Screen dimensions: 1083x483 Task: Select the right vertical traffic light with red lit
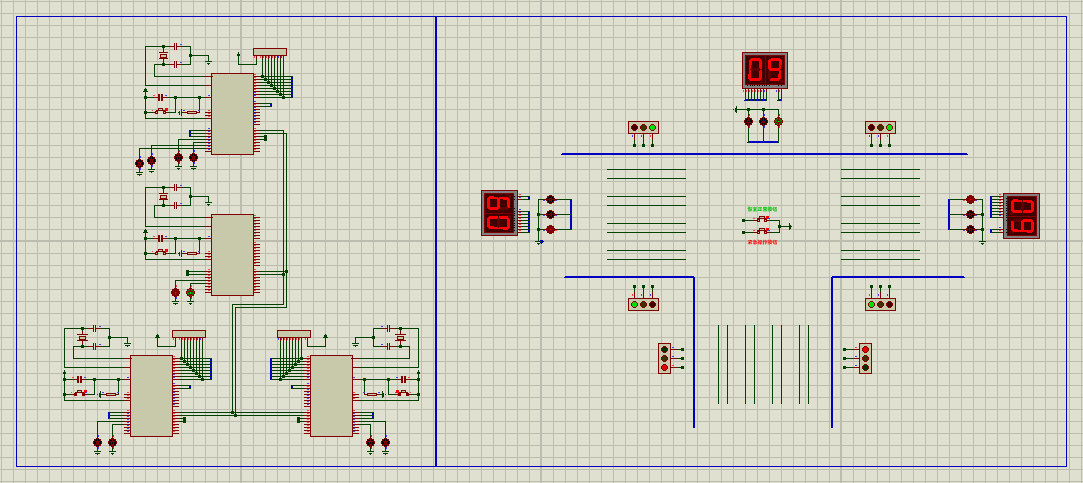[x=865, y=358]
